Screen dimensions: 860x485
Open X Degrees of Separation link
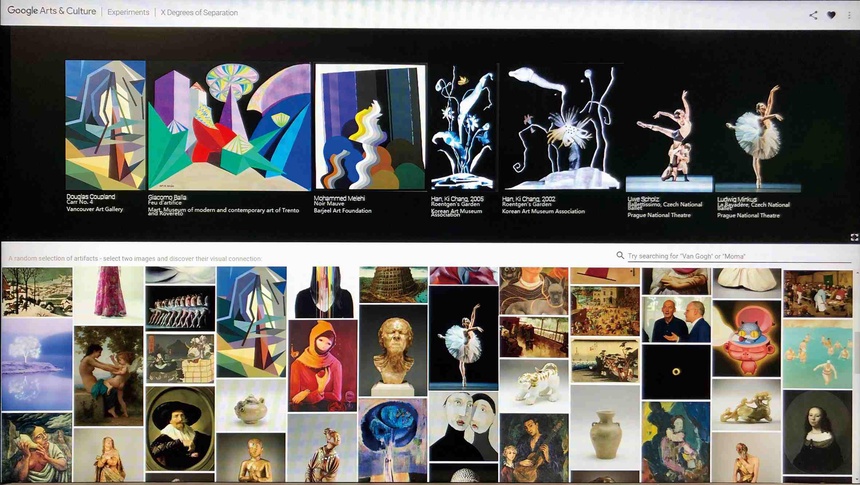point(199,12)
